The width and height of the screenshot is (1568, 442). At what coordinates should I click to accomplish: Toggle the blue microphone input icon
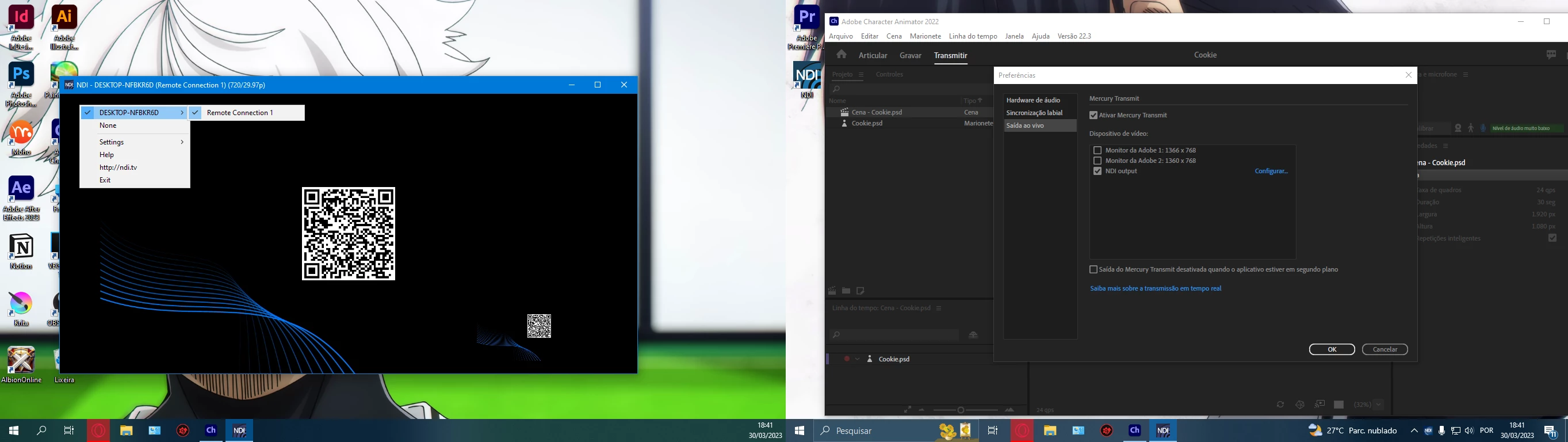pos(1483,128)
